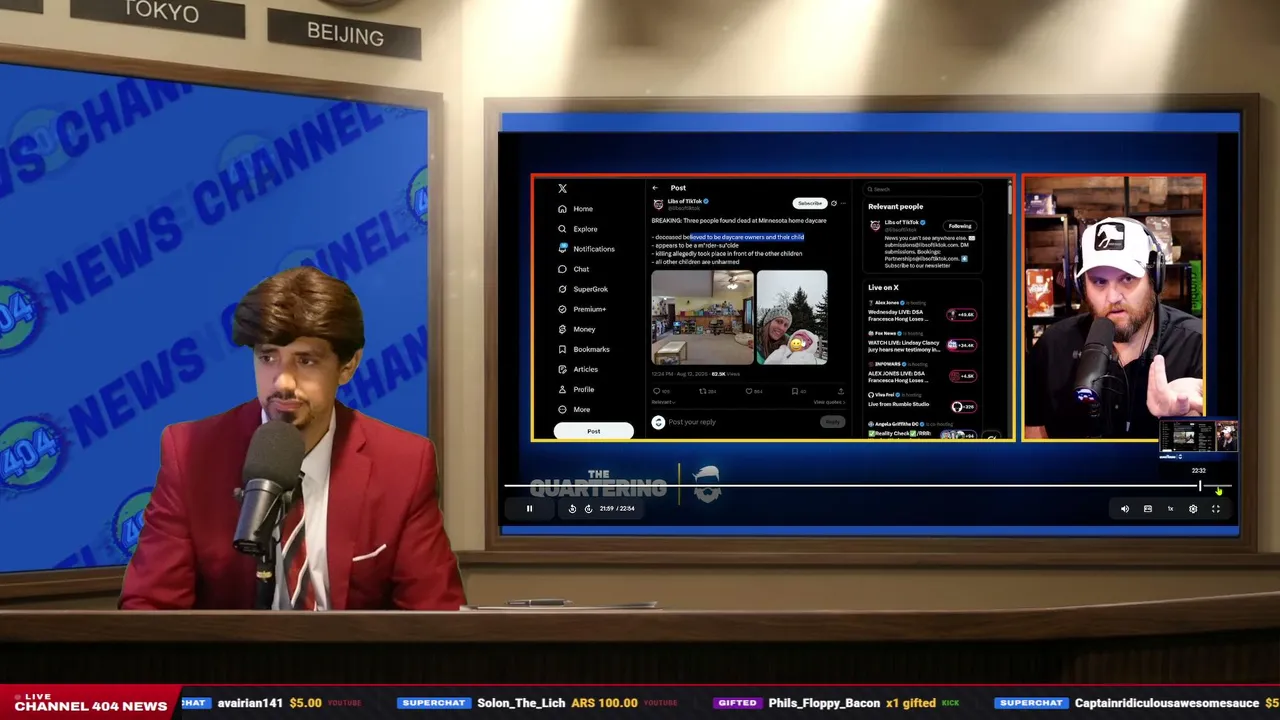Viewport: 1280px width, 720px height.
Task: Toggle fullscreen in the video player
Action: point(1216,509)
